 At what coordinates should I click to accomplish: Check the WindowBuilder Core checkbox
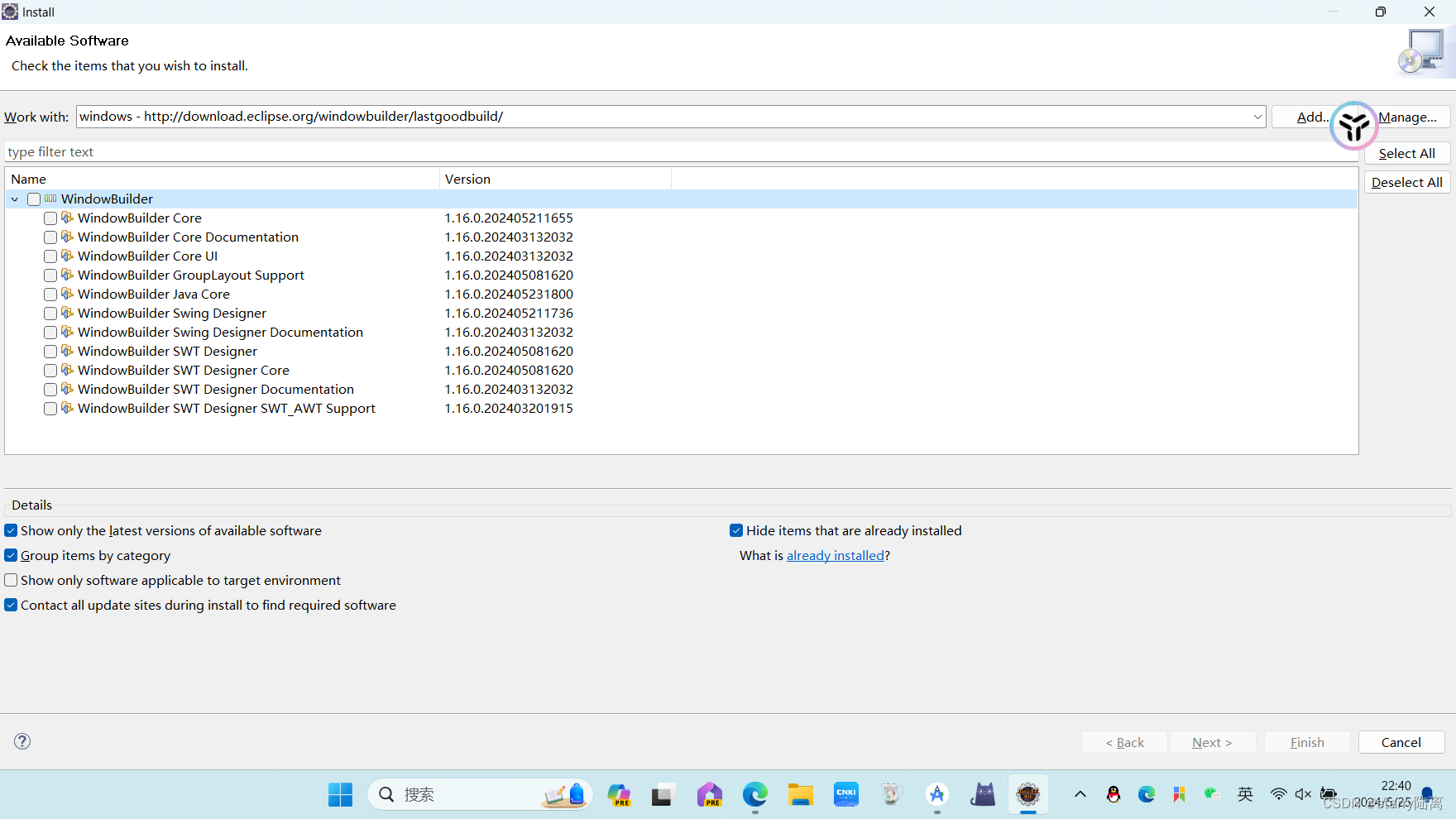click(50, 218)
